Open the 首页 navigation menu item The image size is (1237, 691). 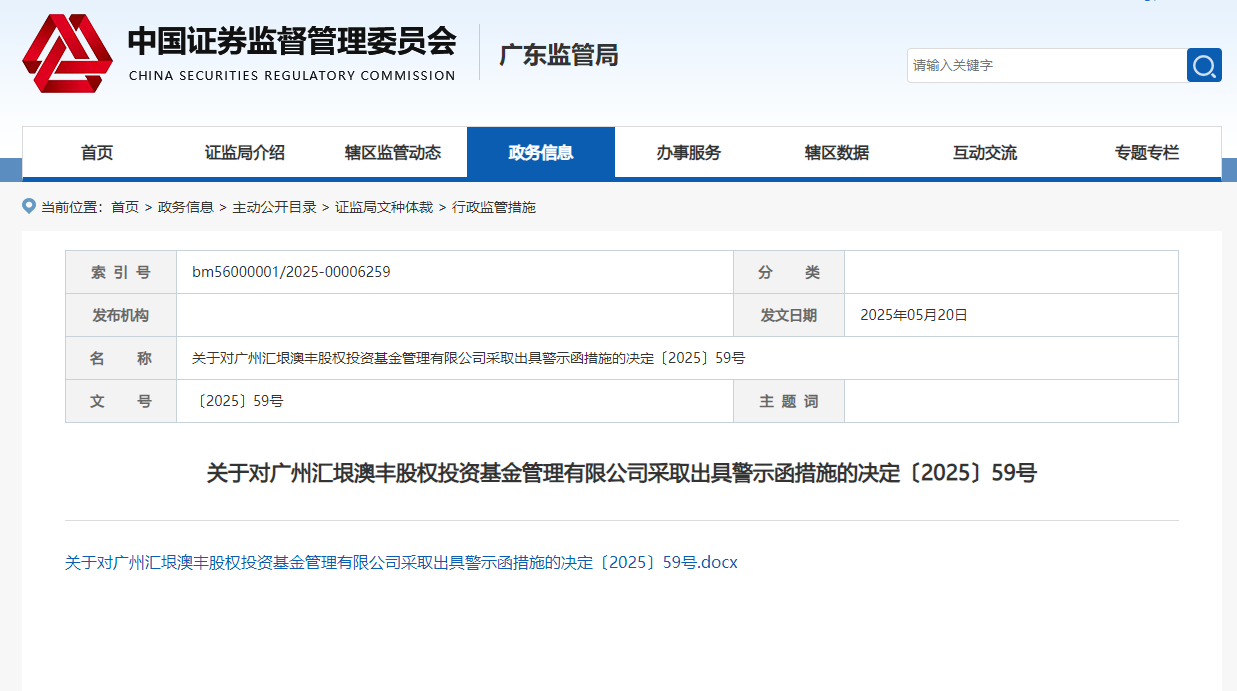coord(98,152)
